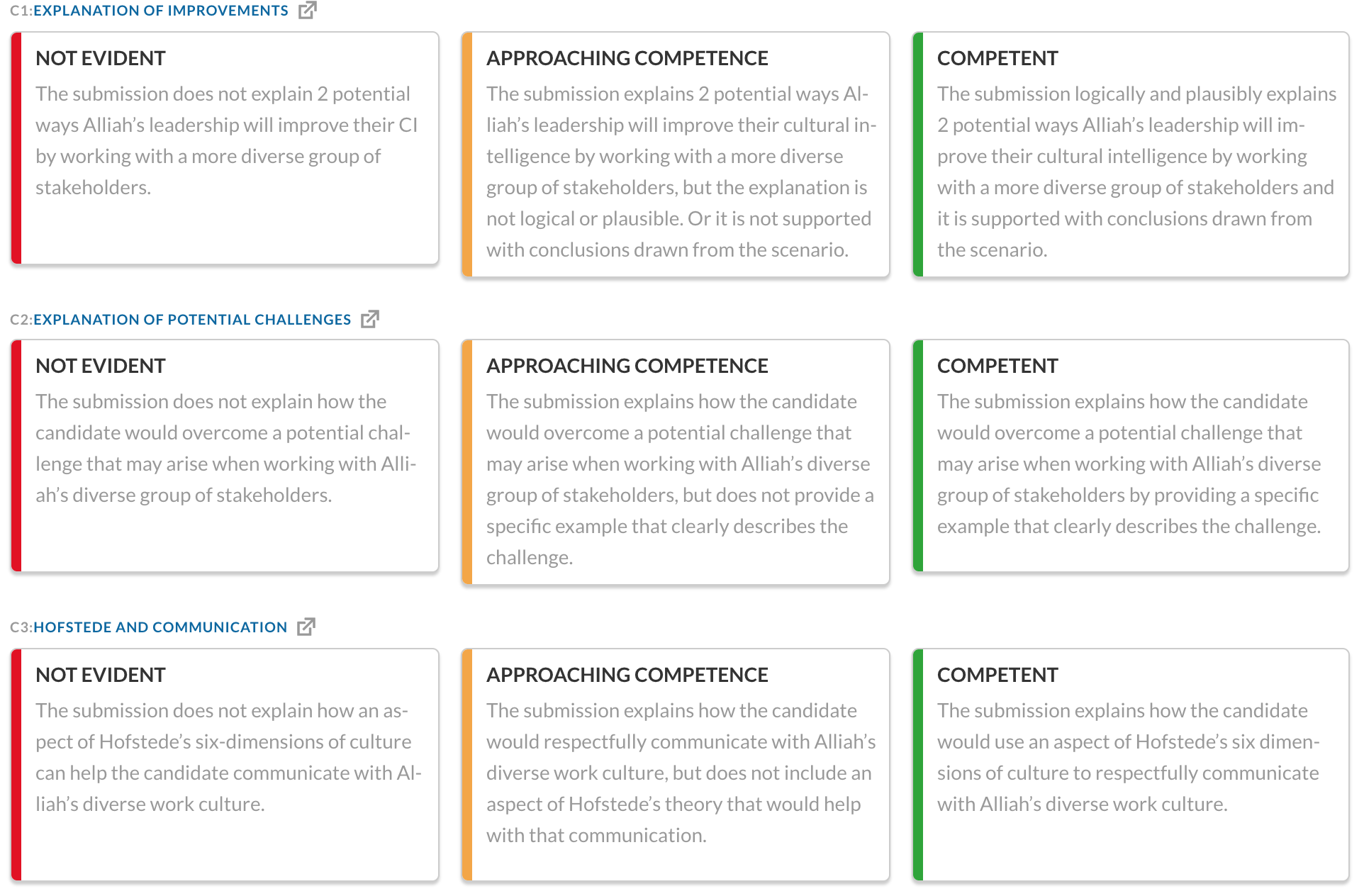Select the C2 Approaching Competence rubric card
The width and height of the screenshot is (1364, 896).
676,462
